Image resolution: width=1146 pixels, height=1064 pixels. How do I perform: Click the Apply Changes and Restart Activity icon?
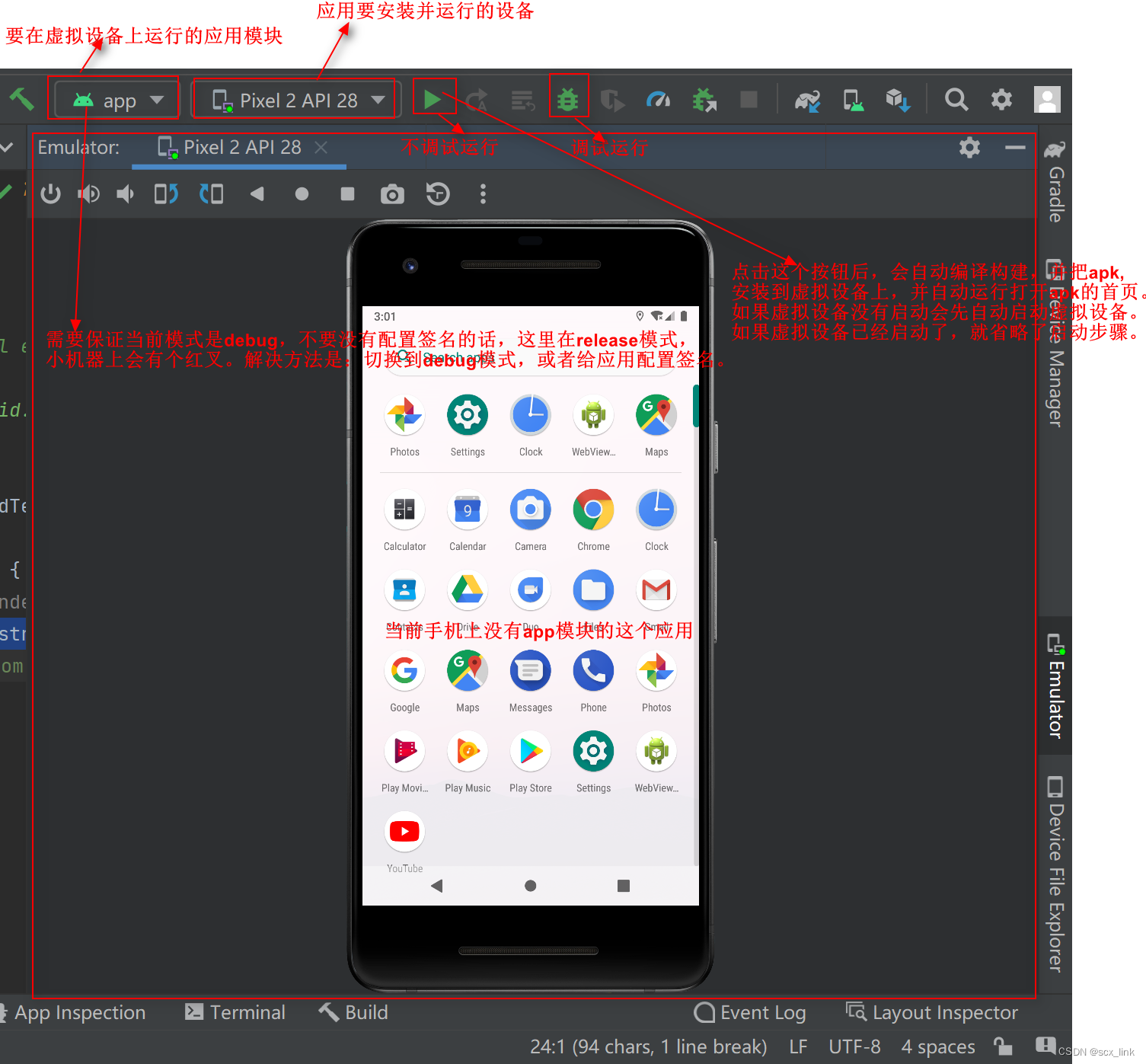coord(477,100)
